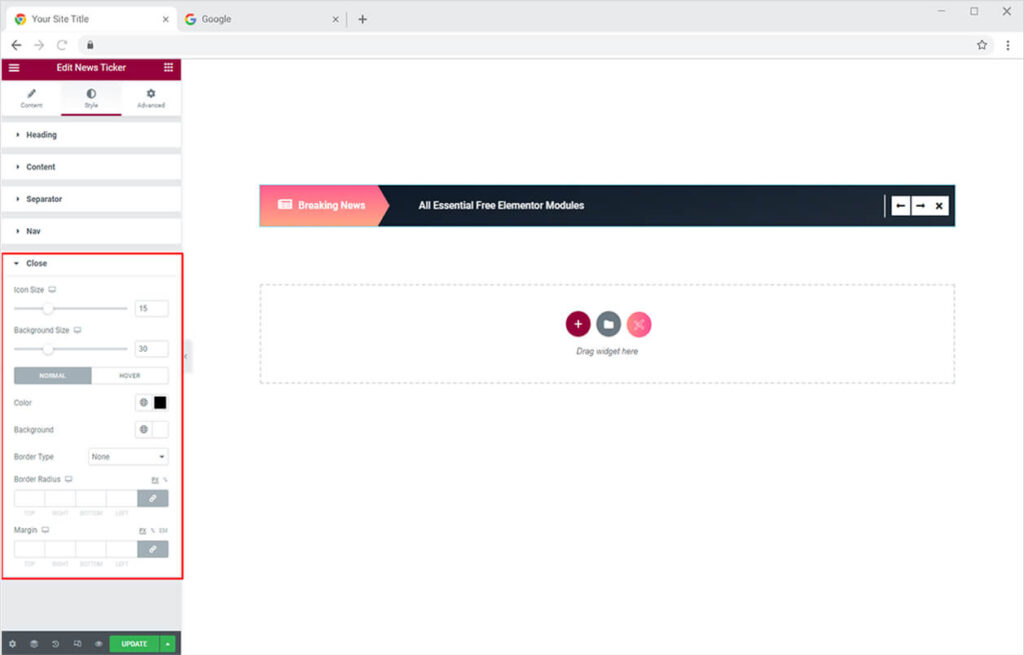Screen dimensions: 1024x655
Task: Switch to the Hover state
Action: coord(130,376)
